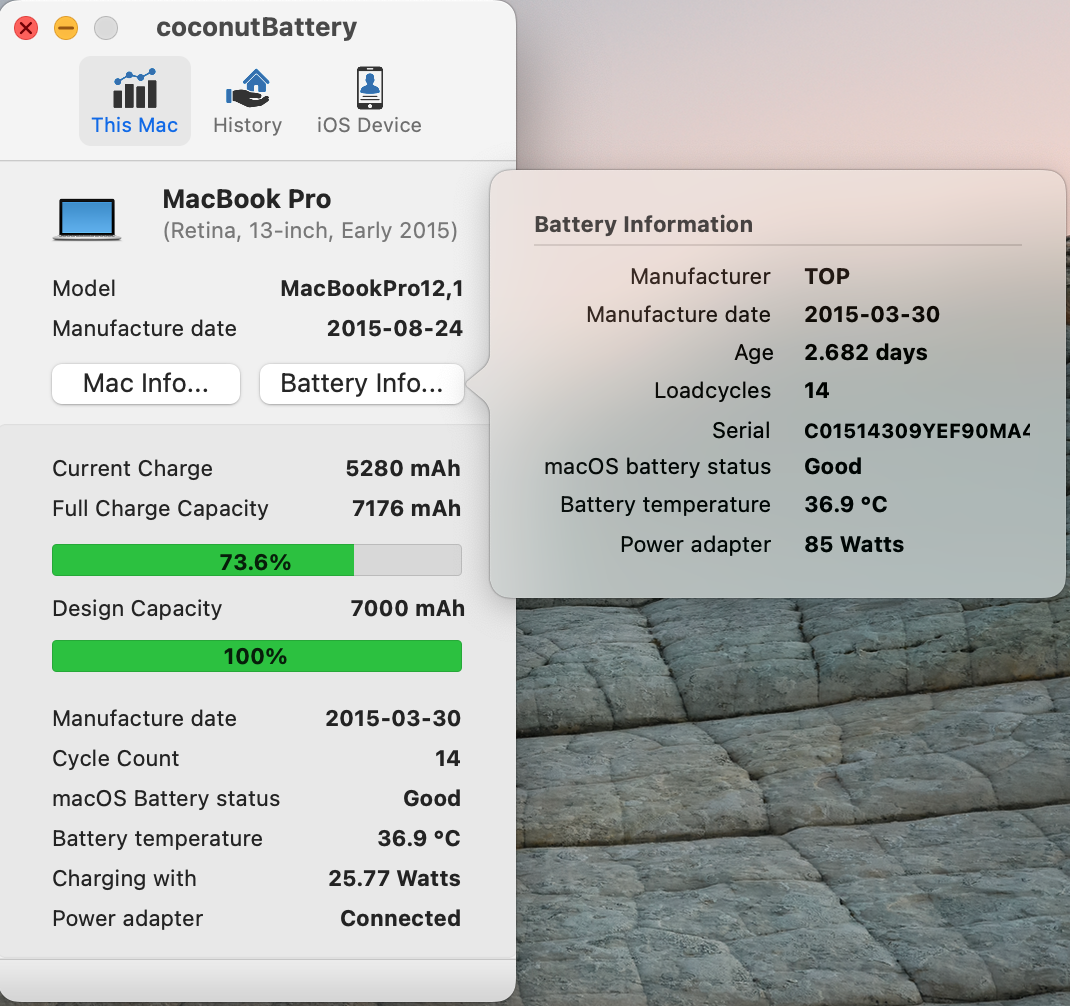Click the Current Charge label
Screen dimensions: 1070x1006
(x=132, y=469)
